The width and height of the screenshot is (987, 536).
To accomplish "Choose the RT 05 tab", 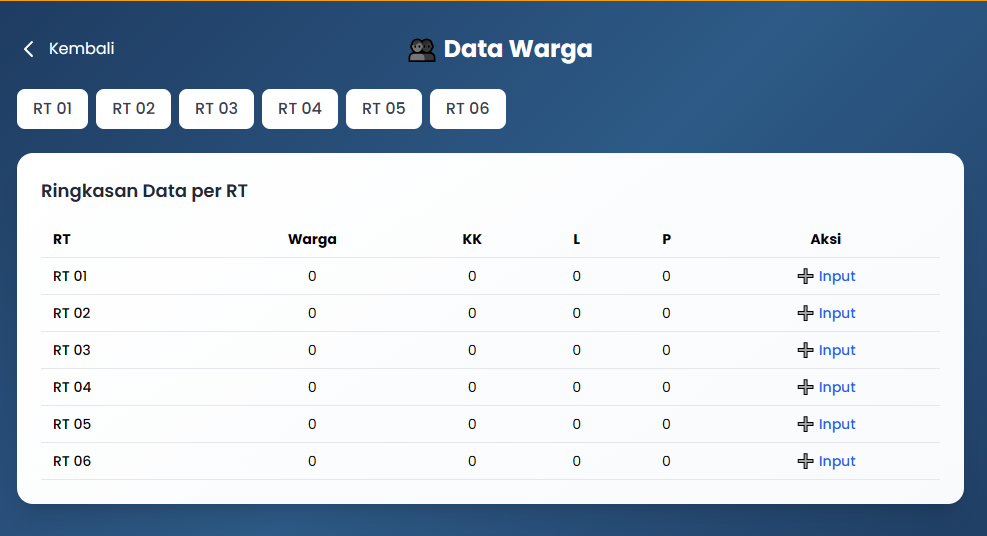I will click(384, 109).
